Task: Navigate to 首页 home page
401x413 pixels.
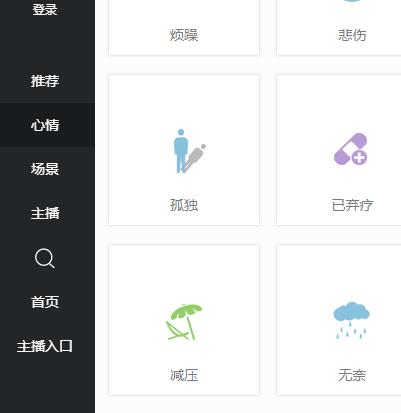Action: [x=45, y=302]
